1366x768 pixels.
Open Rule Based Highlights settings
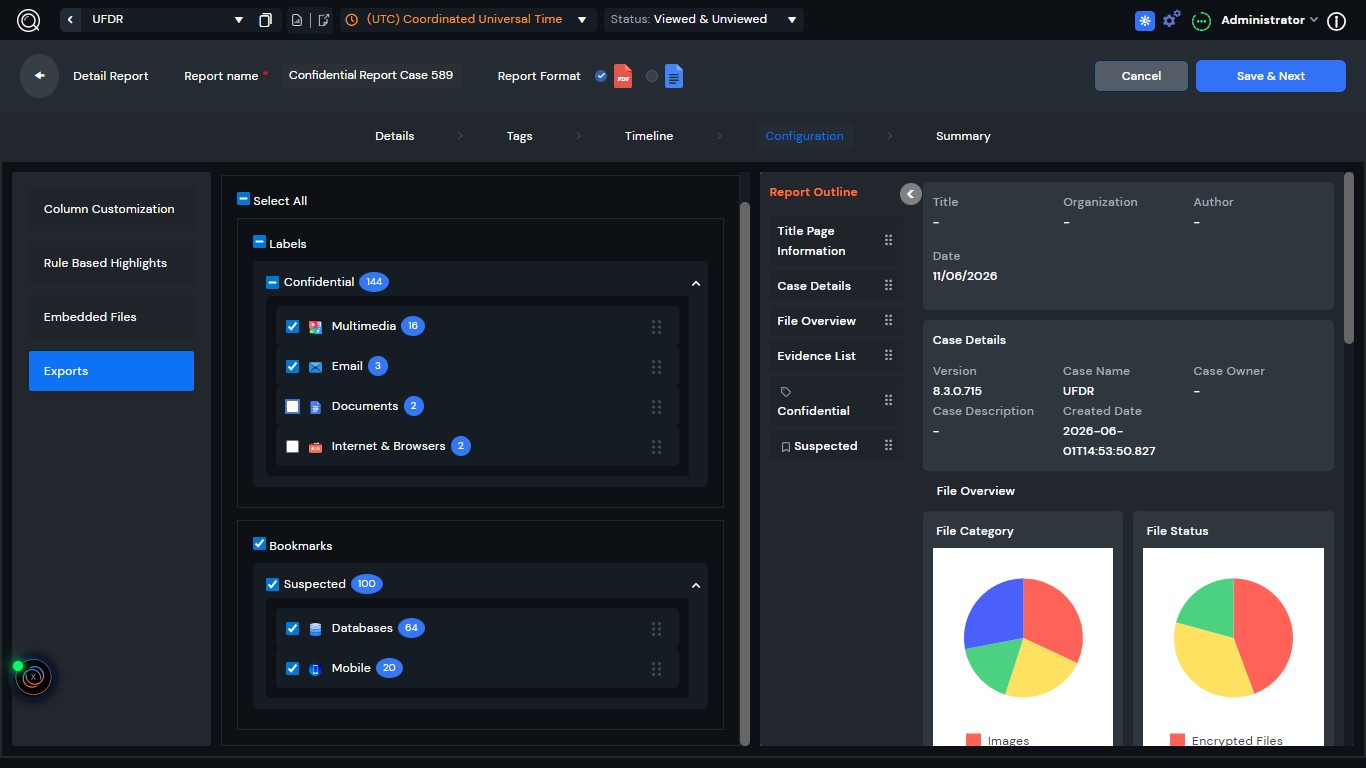coord(111,263)
